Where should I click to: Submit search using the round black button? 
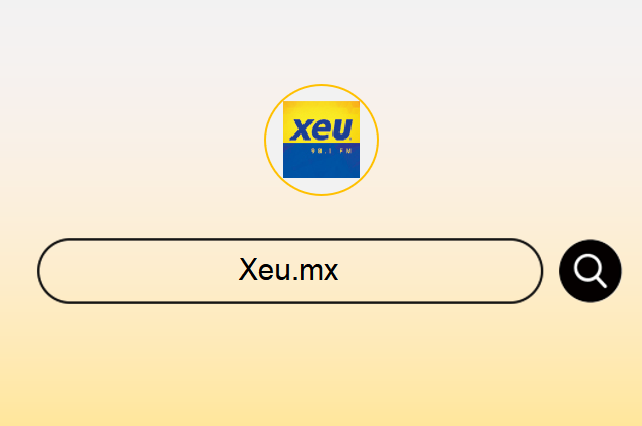click(x=590, y=271)
